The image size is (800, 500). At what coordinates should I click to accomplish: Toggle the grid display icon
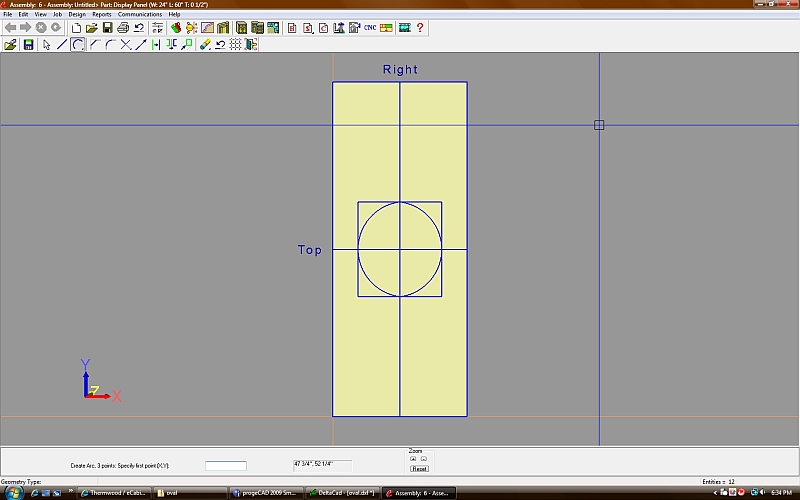235,44
